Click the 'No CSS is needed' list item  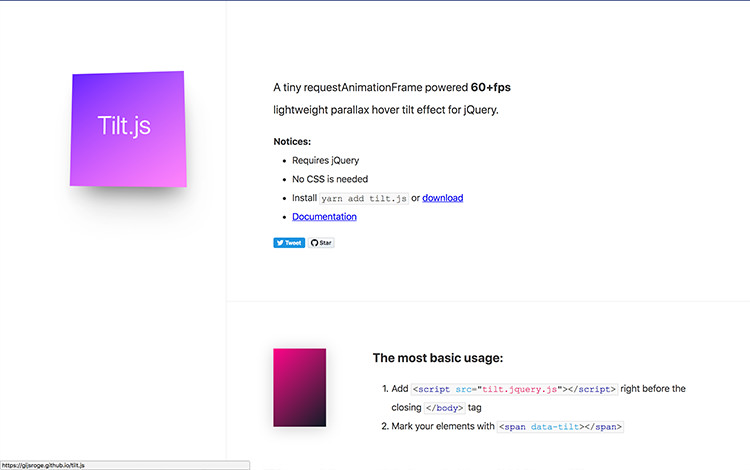point(330,179)
